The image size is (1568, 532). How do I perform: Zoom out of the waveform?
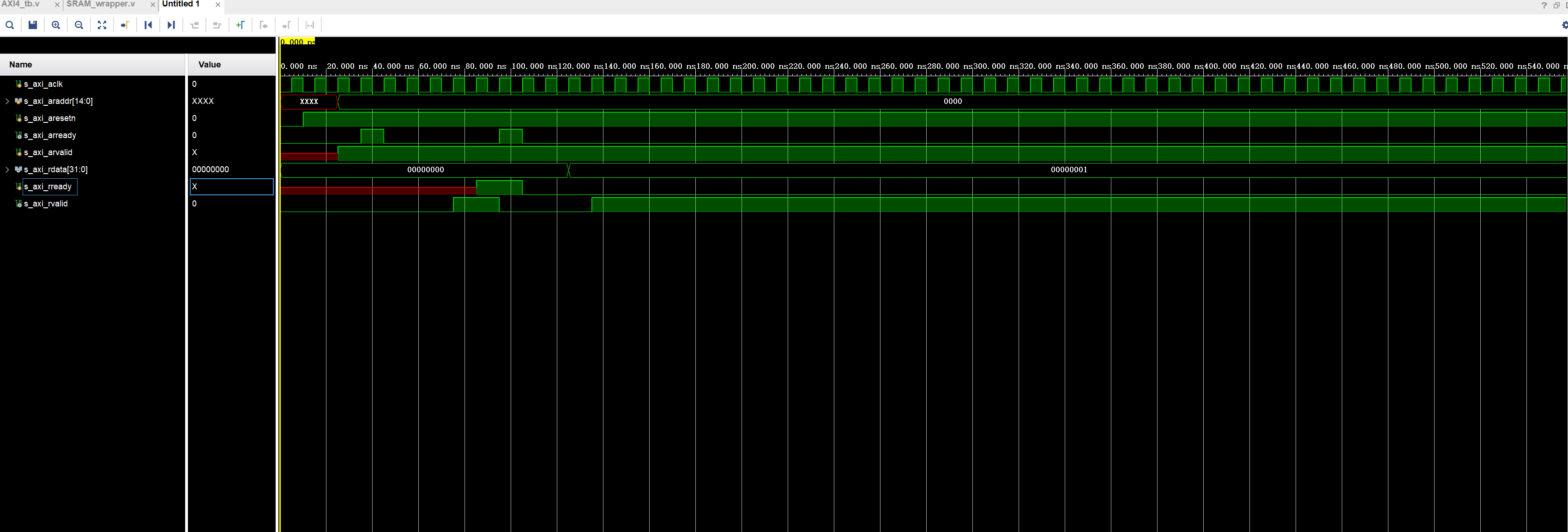(78, 25)
